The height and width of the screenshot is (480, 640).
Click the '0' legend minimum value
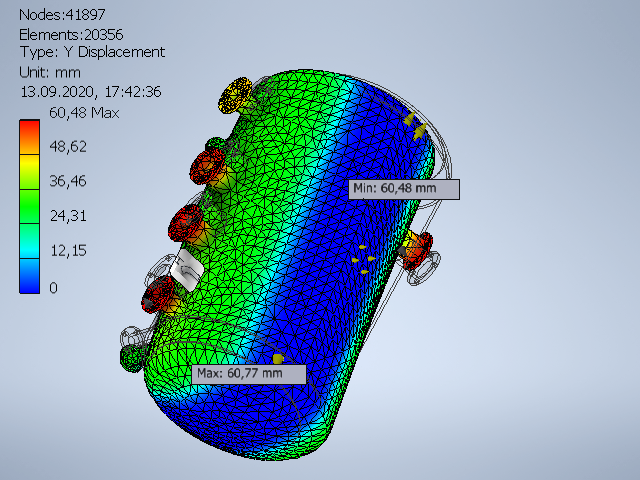[x=53, y=288]
